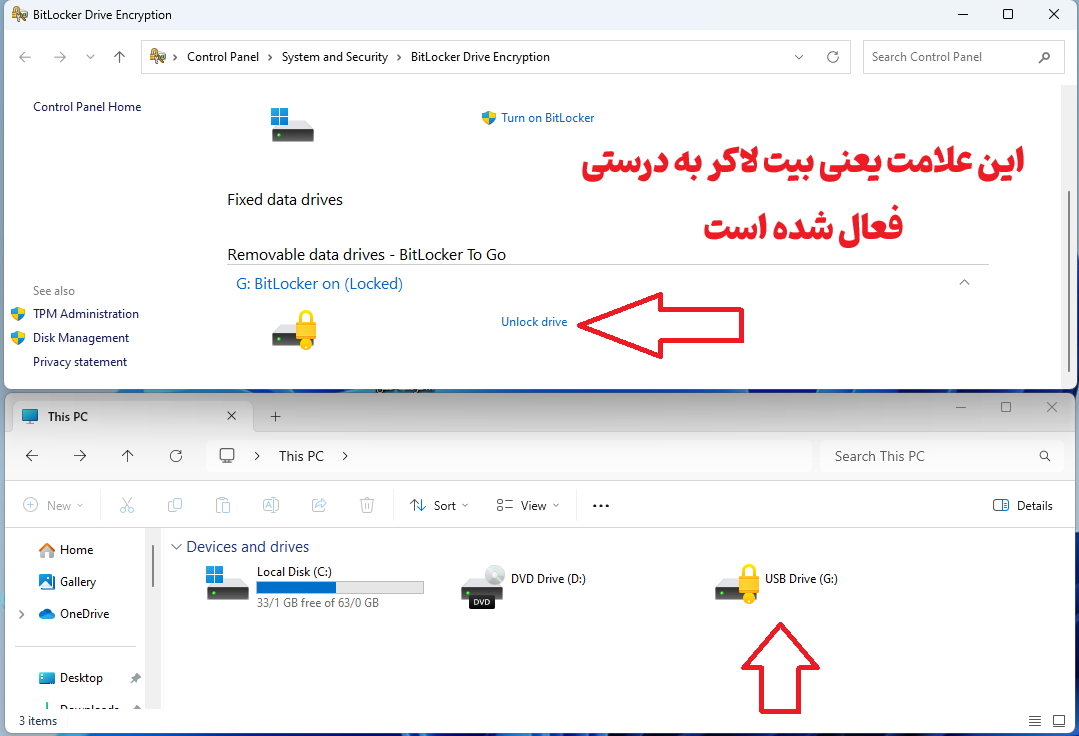The image size is (1079, 736).
Task: Open the three-dots See more menu
Action: coord(600,506)
